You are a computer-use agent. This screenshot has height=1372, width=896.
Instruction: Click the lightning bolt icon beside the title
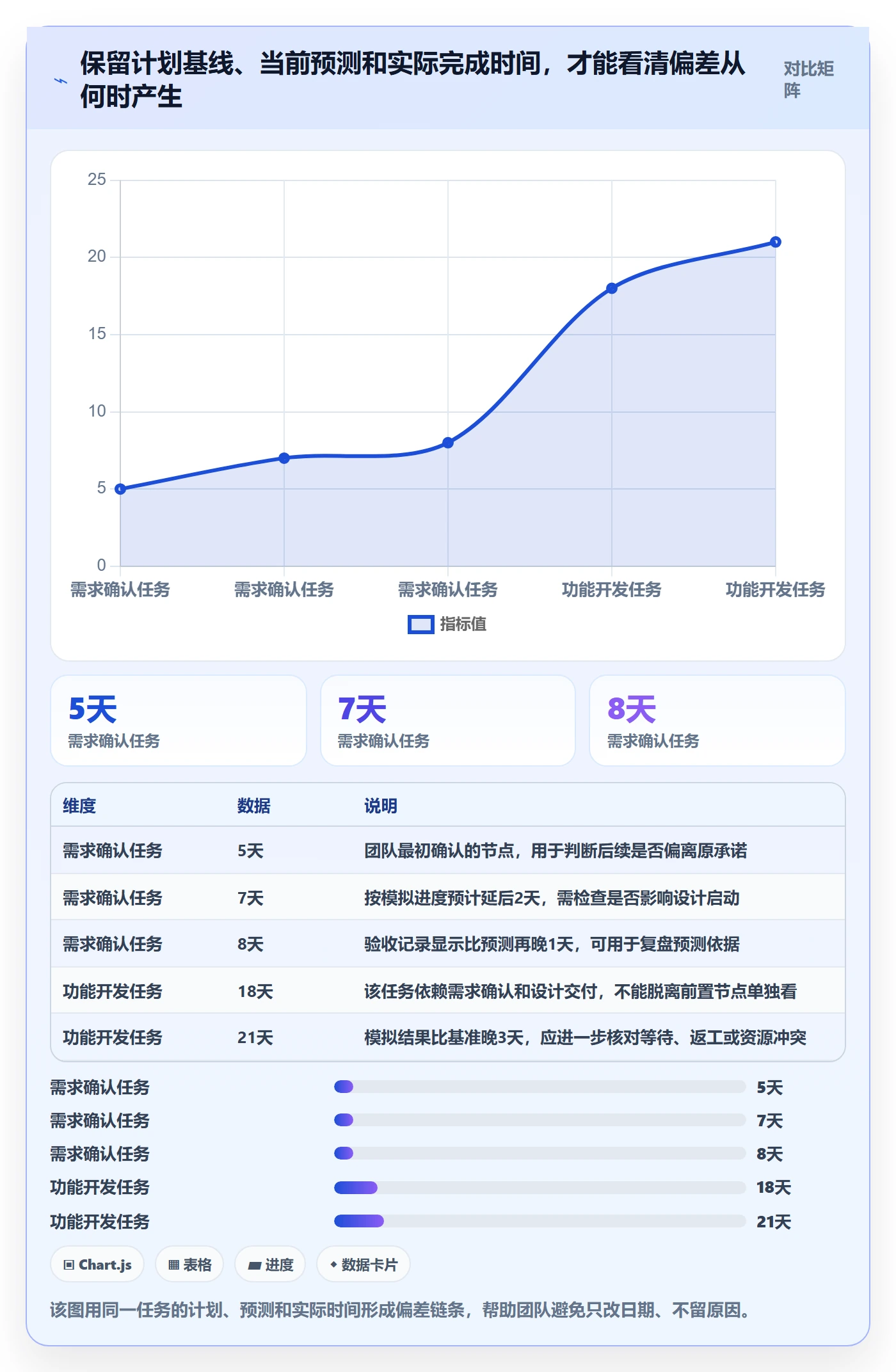click(61, 81)
